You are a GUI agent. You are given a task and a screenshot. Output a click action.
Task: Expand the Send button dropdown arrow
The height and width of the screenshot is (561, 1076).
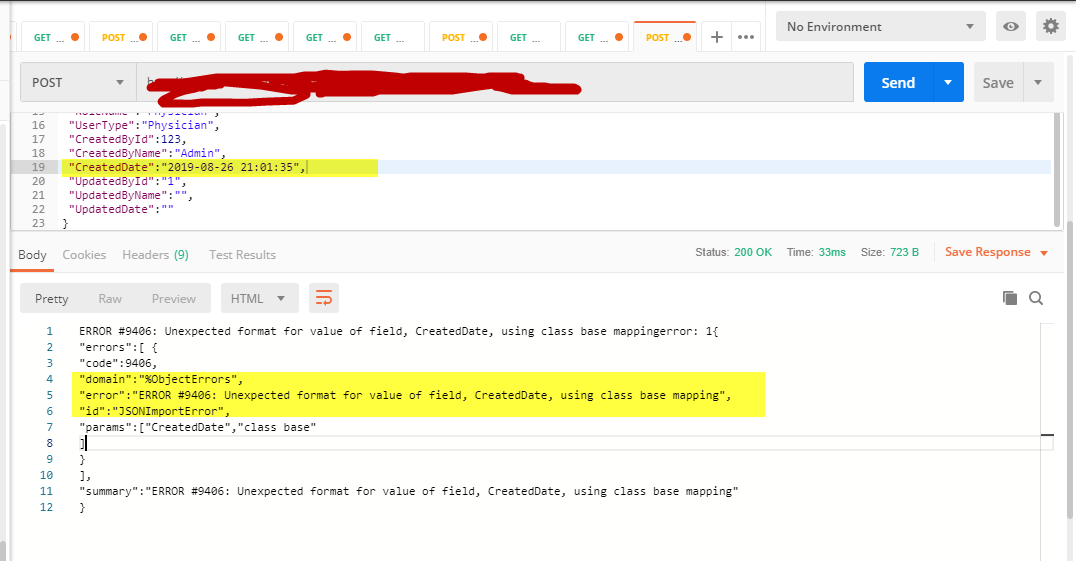tap(948, 82)
